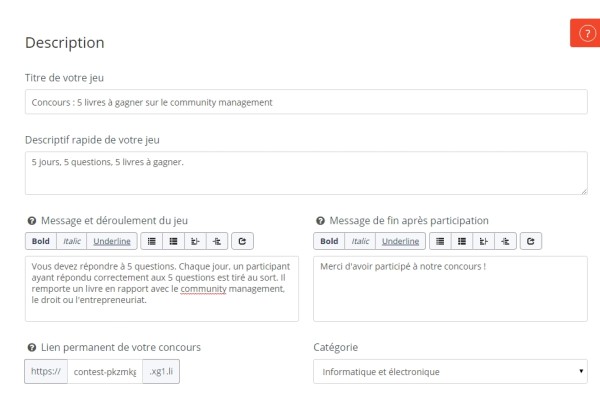Click the permanent link field containing 'contest-pkzmkg'
The height and width of the screenshot is (408, 600).
[106, 372]
